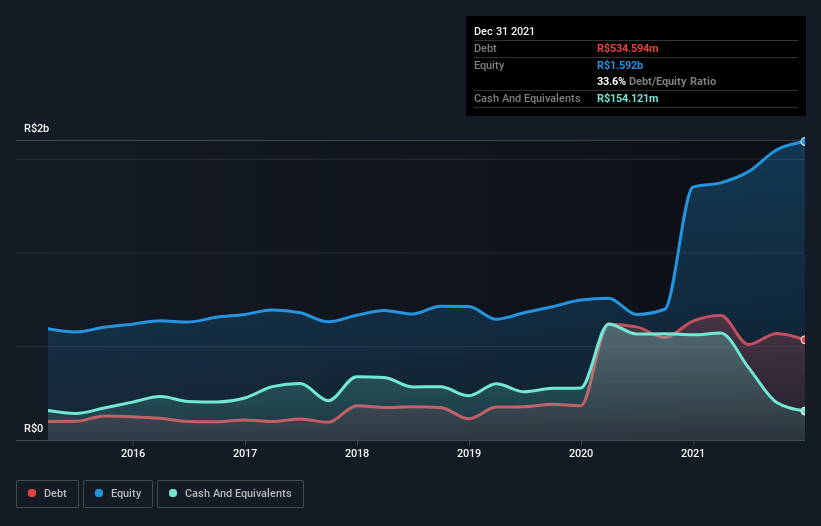
Task: Select the teal Cash endpoint marker
Action: click(804, 411)
